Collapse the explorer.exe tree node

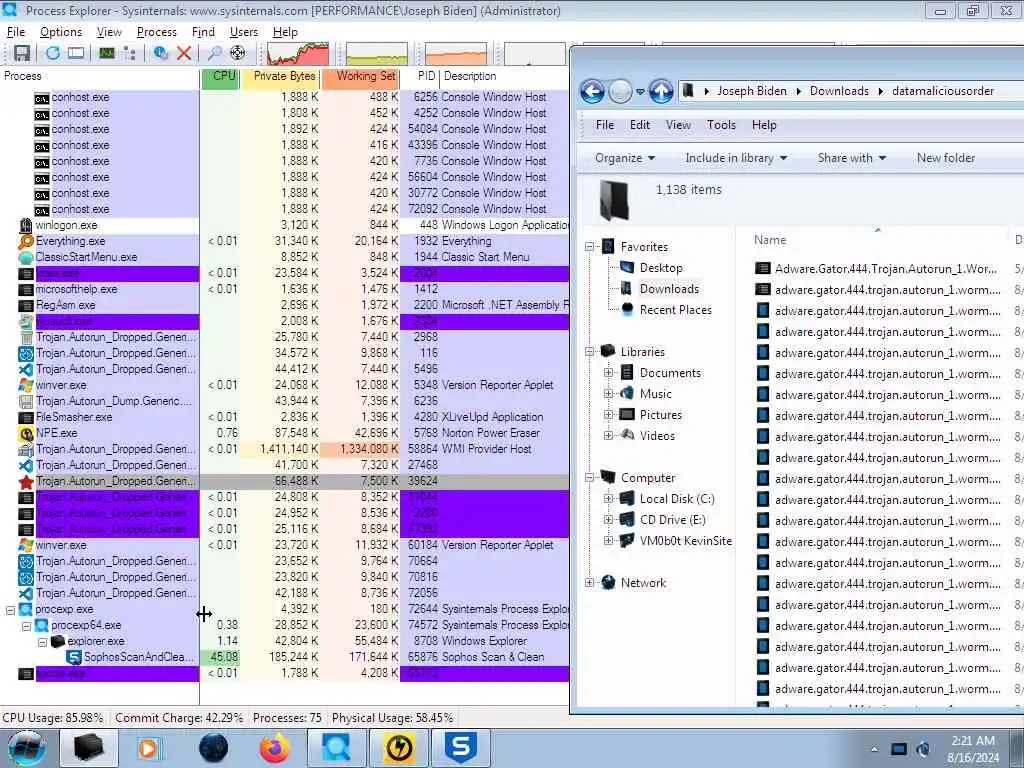[x=42, y=642]
